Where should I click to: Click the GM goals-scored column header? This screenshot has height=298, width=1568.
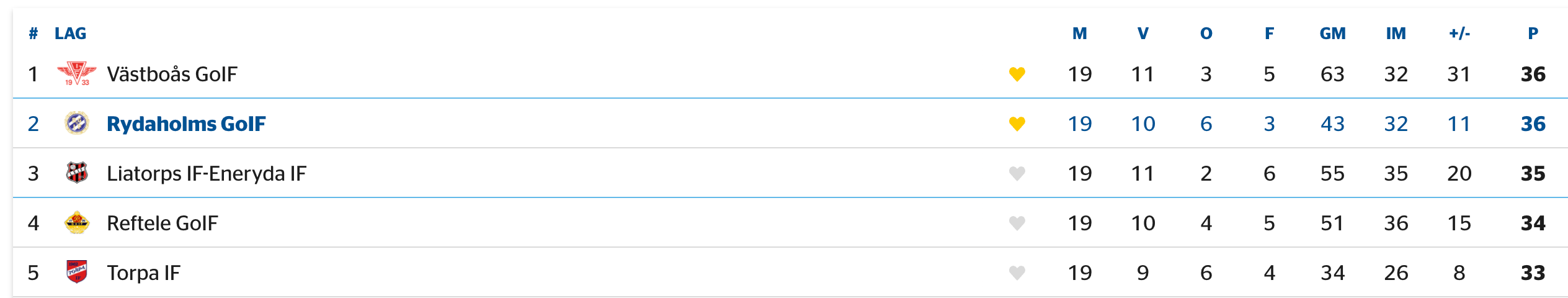(x=1332, y=34)
